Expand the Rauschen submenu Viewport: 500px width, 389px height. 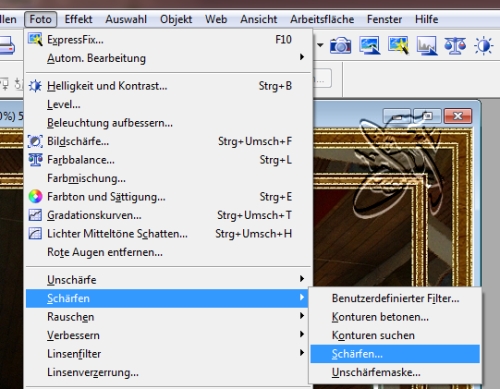[168, 317]
